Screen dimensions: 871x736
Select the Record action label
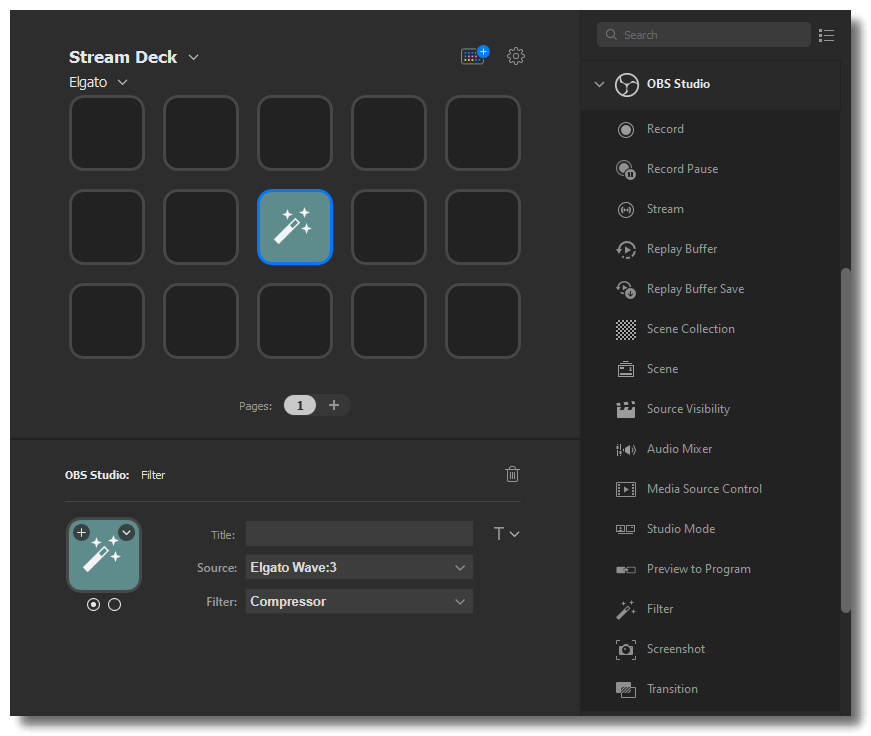[x=665, y=129]
